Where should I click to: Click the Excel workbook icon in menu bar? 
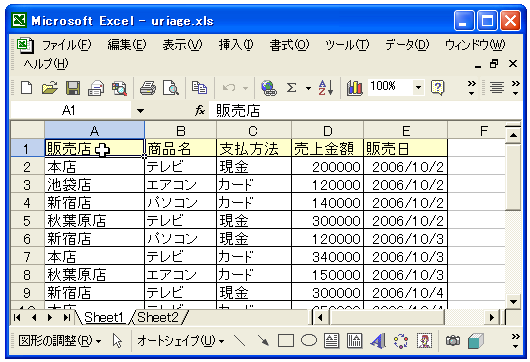click(25, 45)
